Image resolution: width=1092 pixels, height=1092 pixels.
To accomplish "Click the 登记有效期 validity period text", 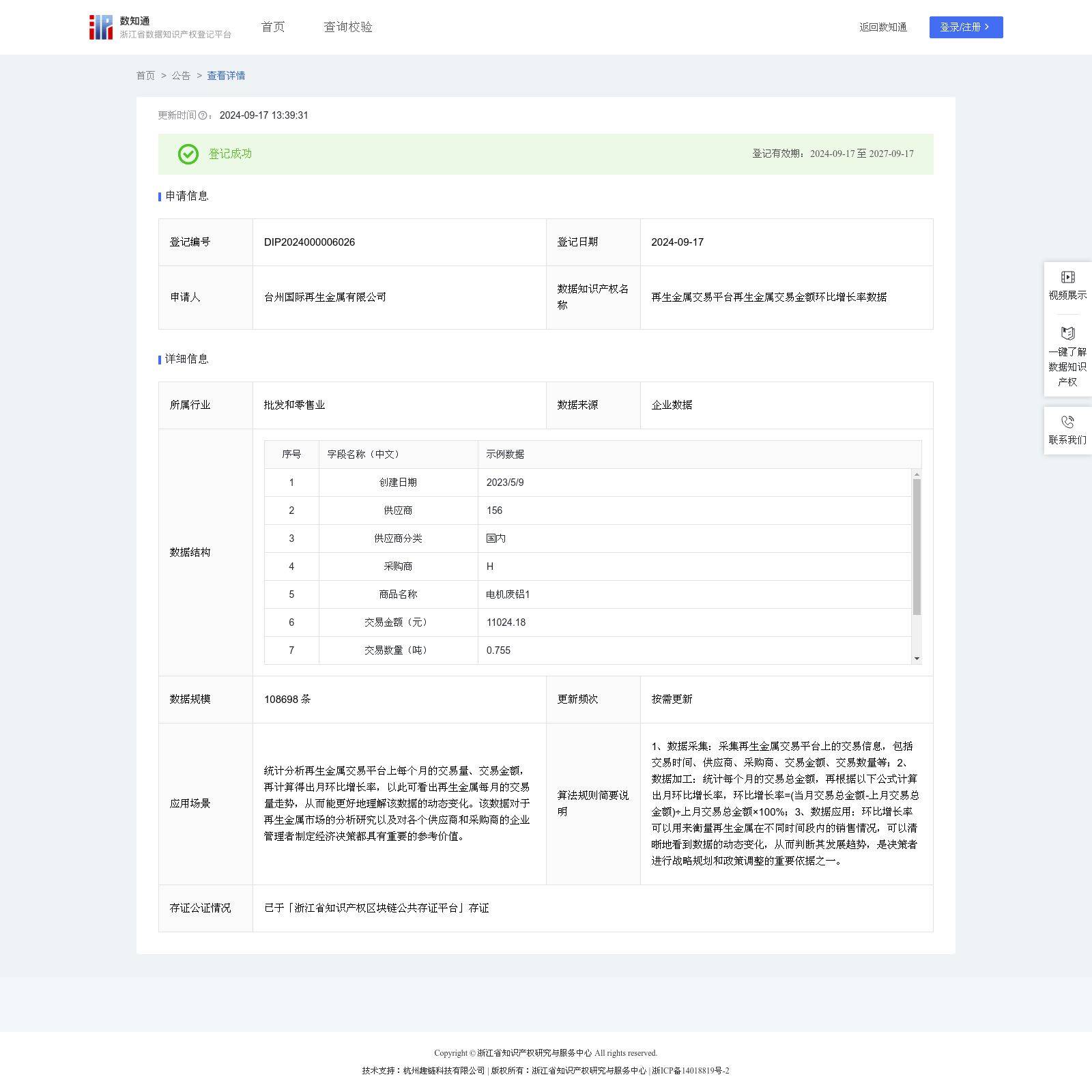I will pos(833,154).
